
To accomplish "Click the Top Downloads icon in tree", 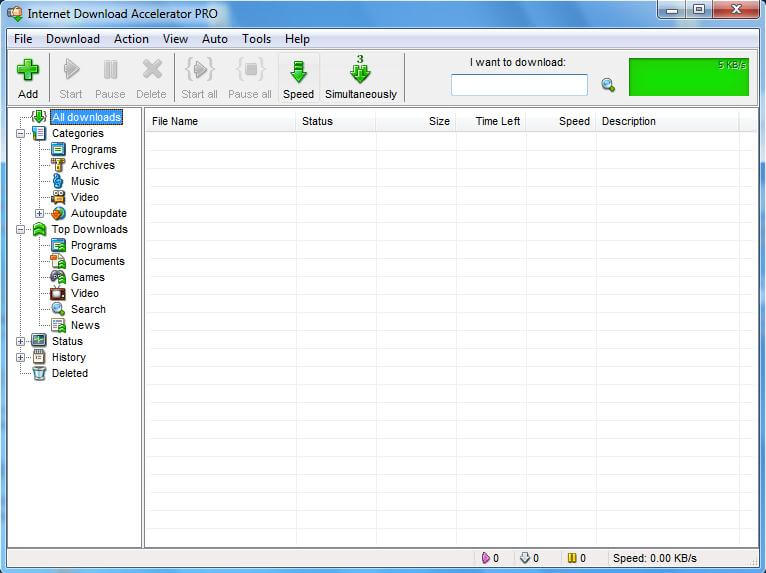I will pyautogui.click(x=39, y=229).
